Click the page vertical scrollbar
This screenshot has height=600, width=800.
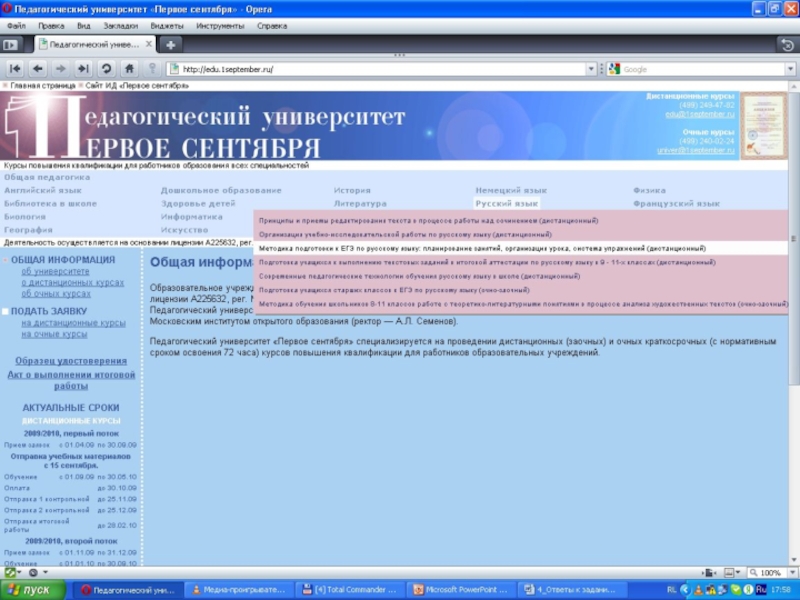point(794,238)
